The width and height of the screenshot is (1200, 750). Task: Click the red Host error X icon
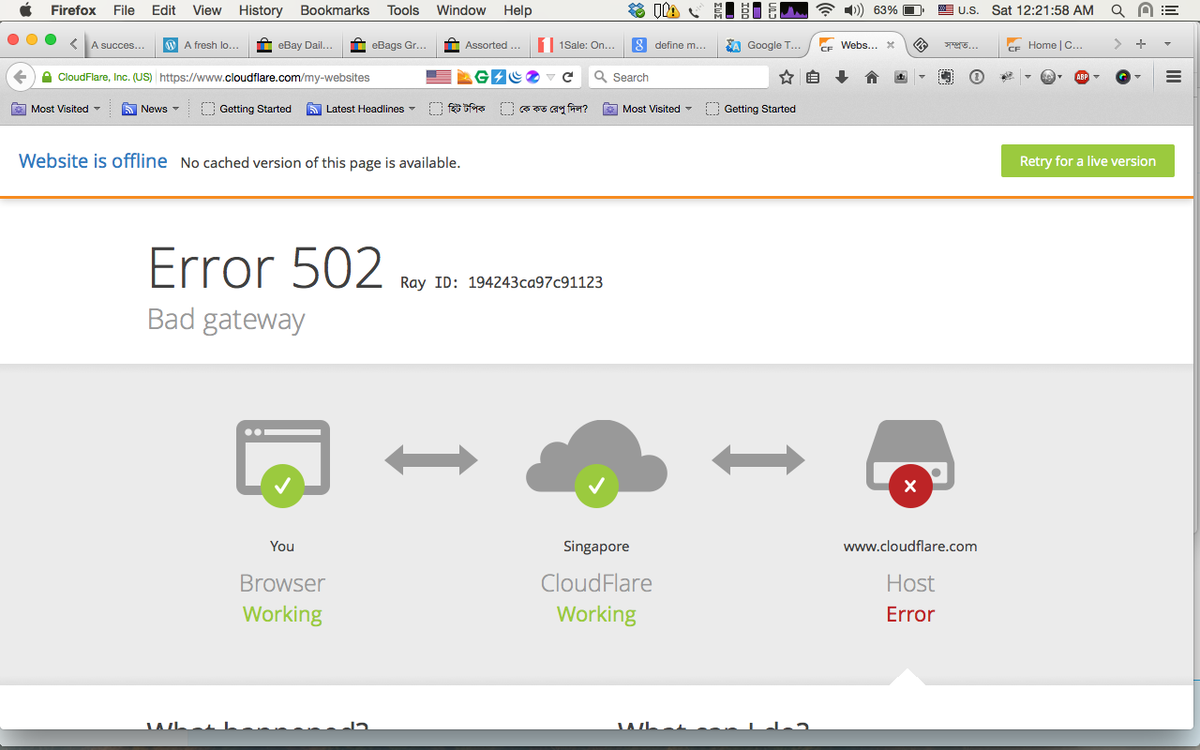[x=910, y=487]
